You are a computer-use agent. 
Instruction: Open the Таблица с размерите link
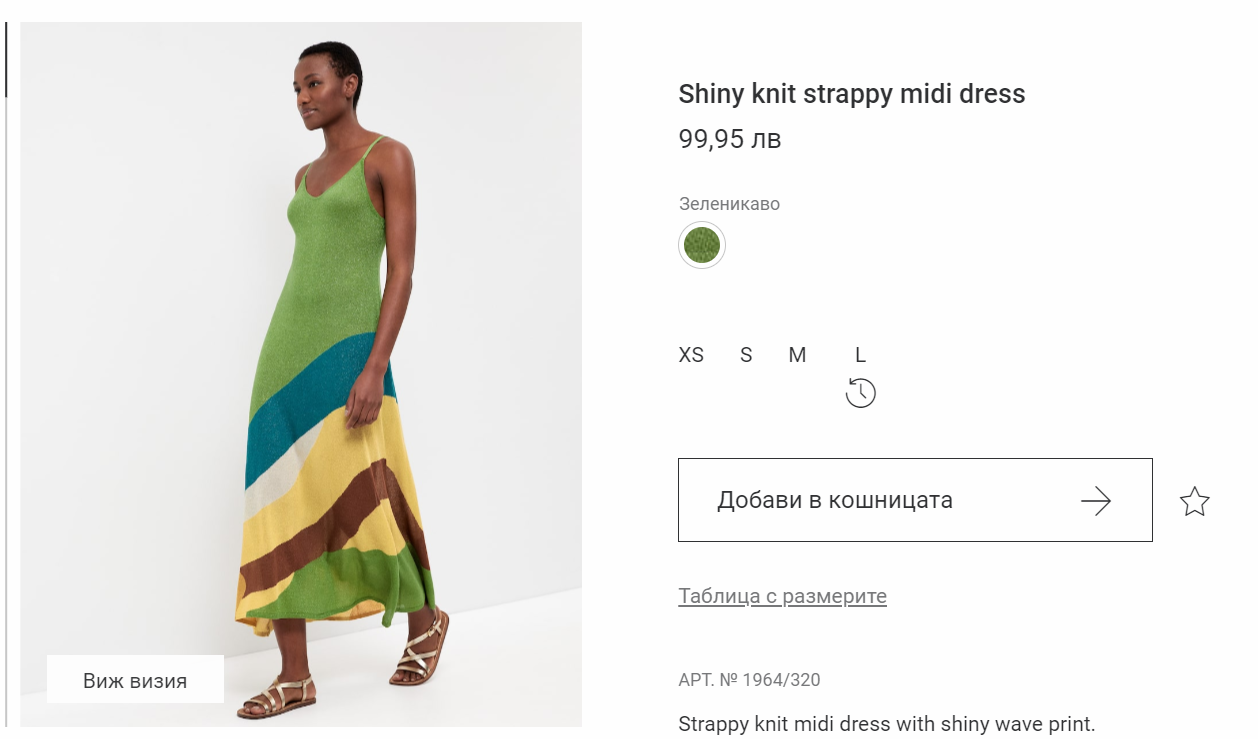(x=782, y=596)
